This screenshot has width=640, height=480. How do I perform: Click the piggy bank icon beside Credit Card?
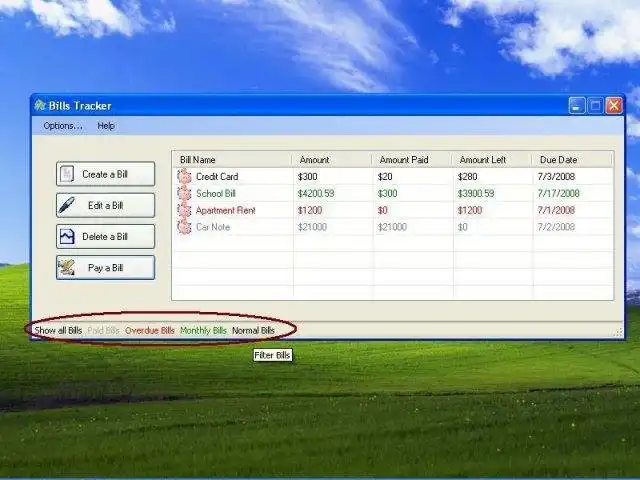[x=184, y=176]
